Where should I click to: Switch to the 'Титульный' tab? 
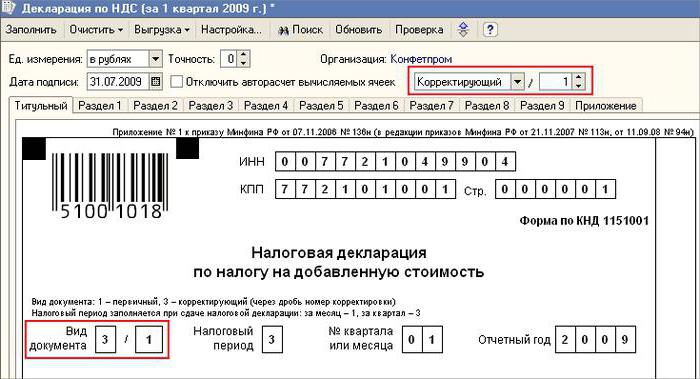(41, 106)
